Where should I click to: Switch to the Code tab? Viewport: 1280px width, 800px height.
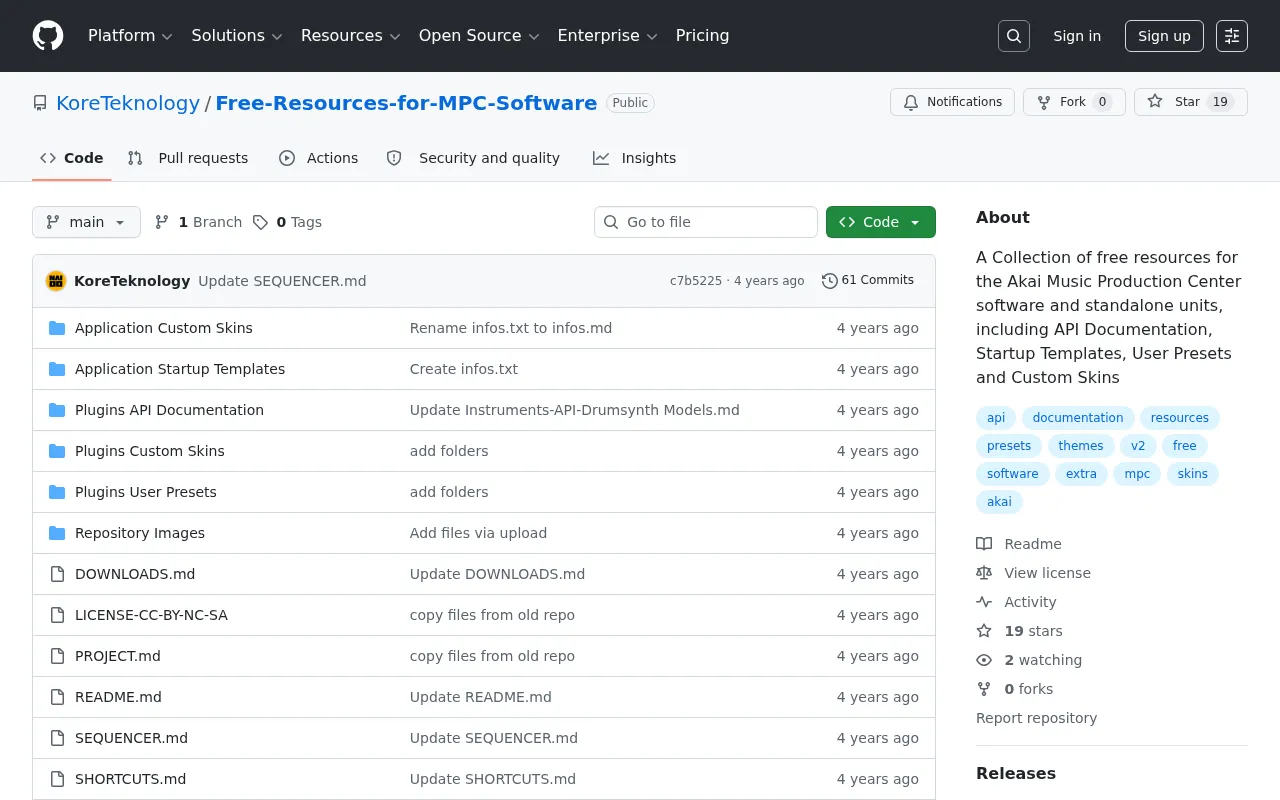point(72,158)
